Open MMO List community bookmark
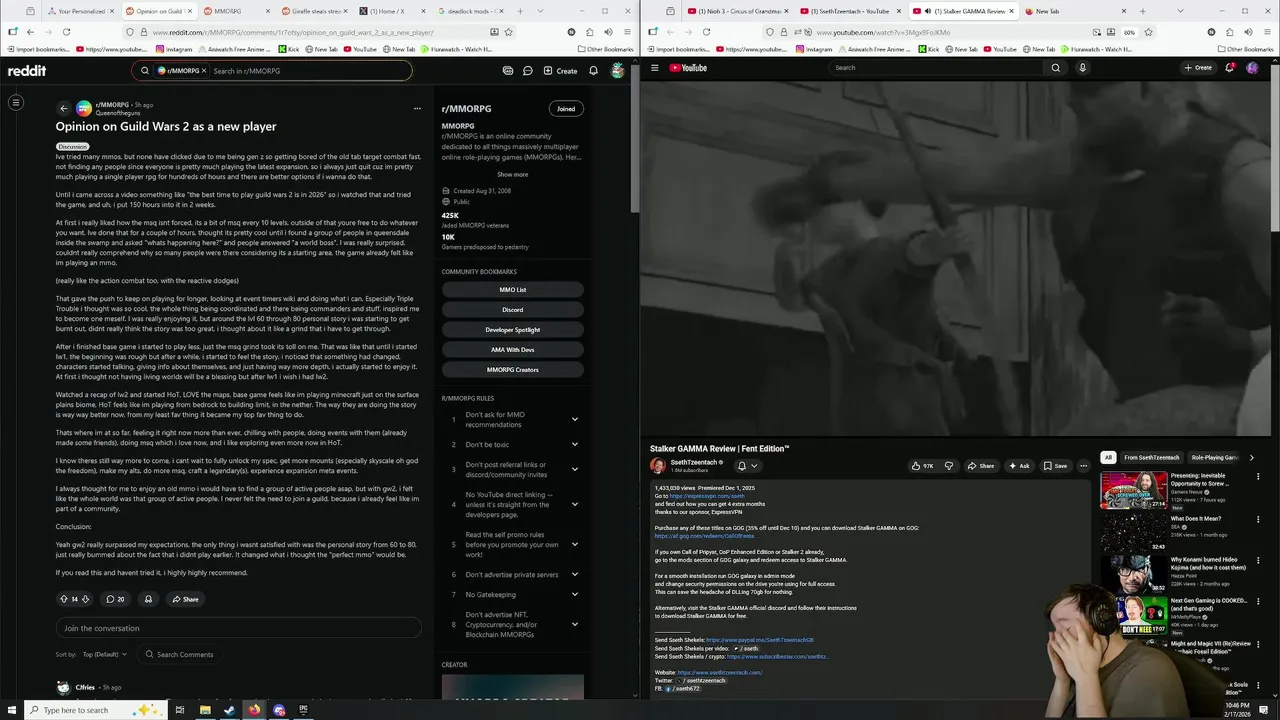Image resolution: width=1280 pixels, height=720 pixels. 512,290
